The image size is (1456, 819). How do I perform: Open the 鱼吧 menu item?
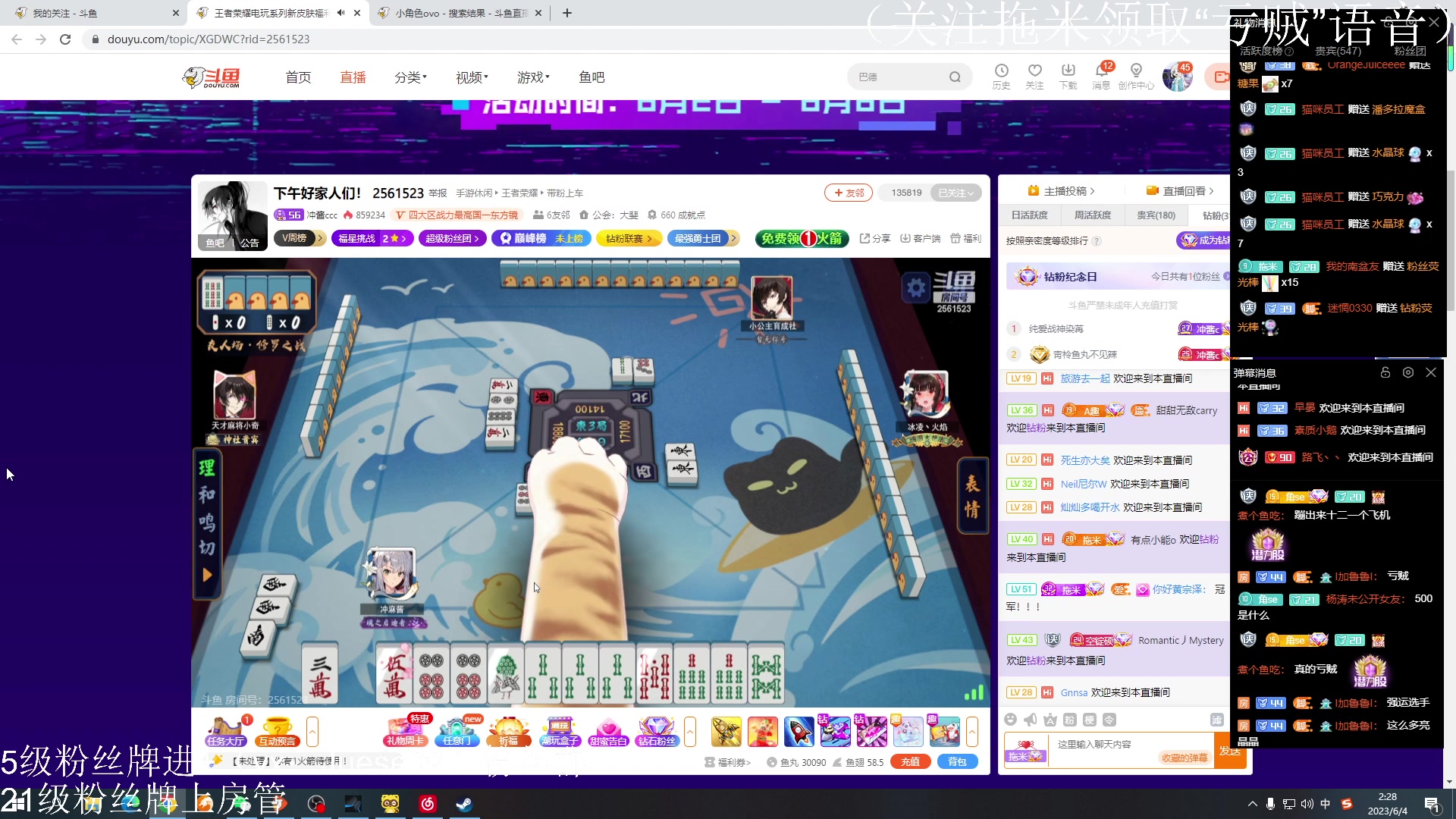coord(591,77)
